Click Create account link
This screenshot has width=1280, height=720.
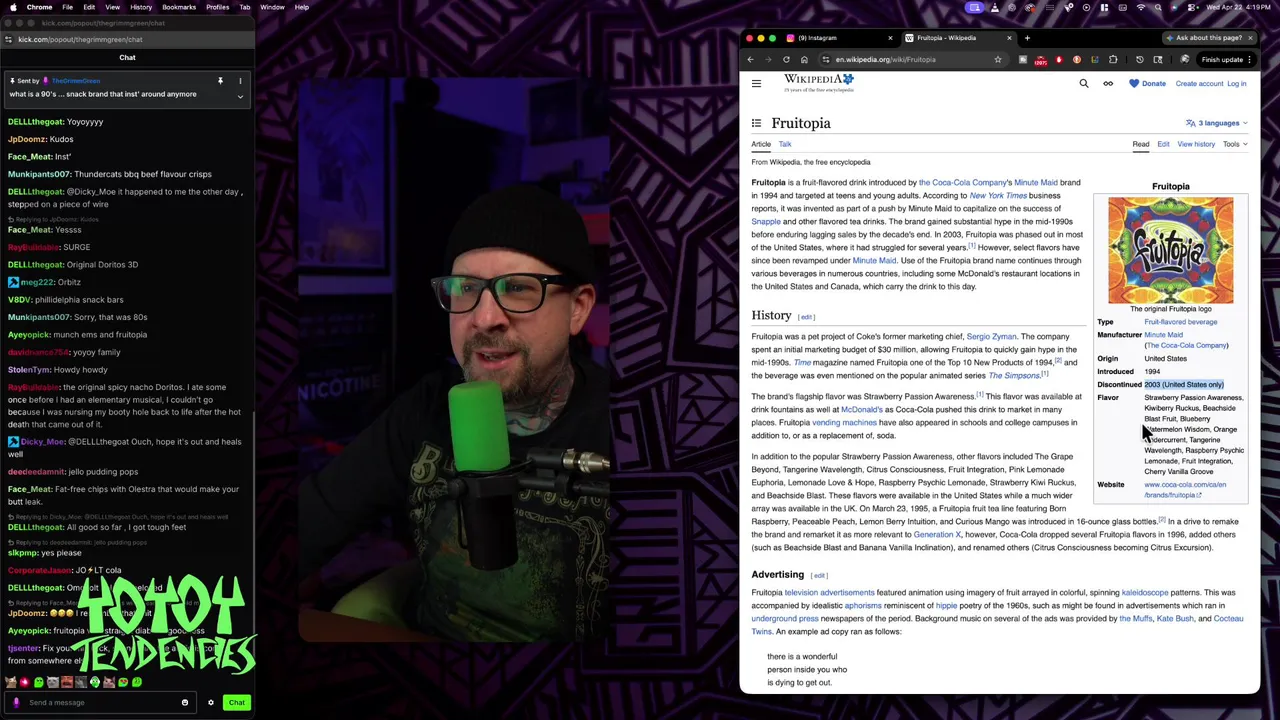1199,83
